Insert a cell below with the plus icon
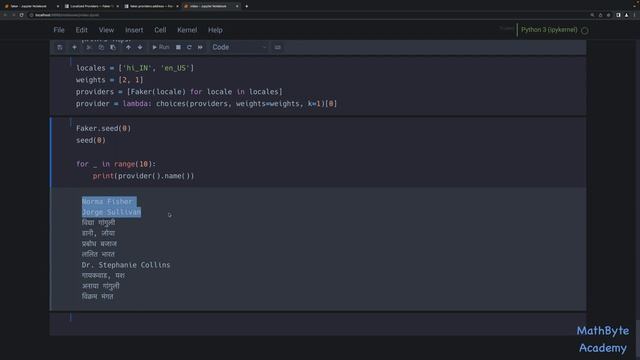640x360 pixels. tap(74, 47)
